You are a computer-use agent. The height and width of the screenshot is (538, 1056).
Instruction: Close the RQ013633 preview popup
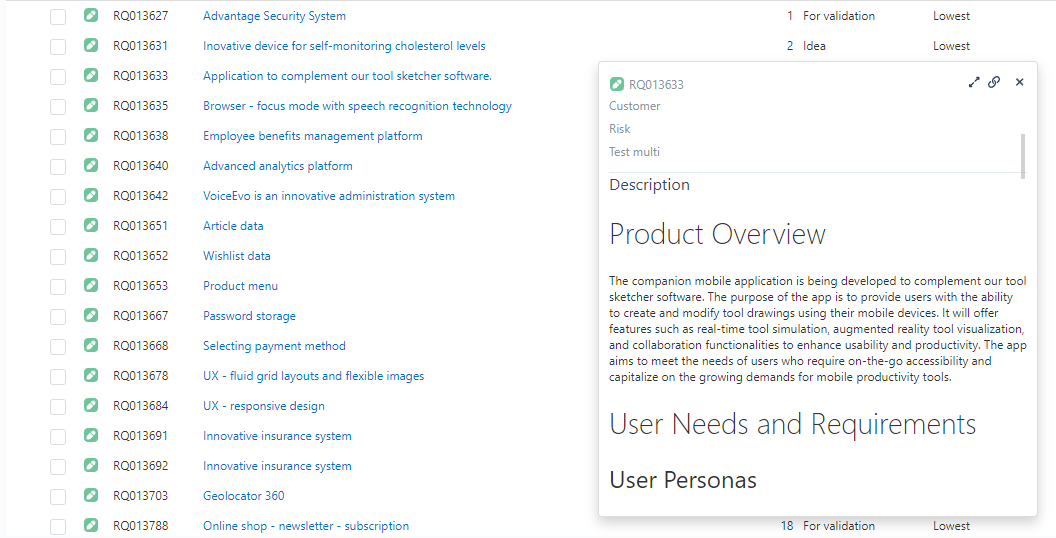pos(1019,83)
